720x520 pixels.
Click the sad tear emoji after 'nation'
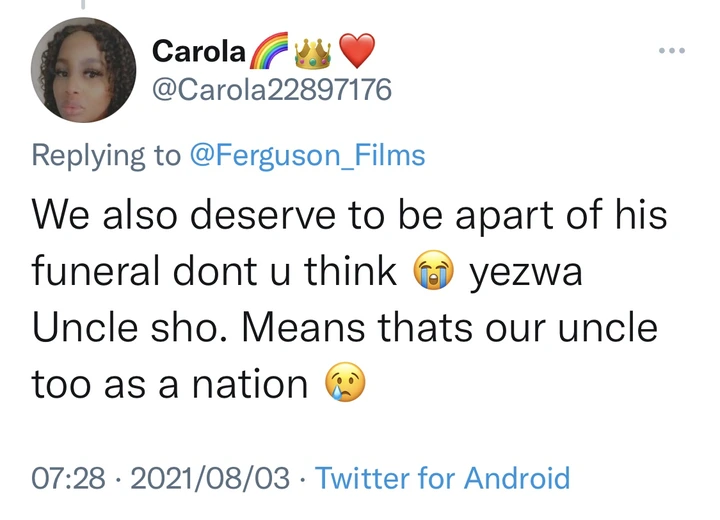click(346, 382)
